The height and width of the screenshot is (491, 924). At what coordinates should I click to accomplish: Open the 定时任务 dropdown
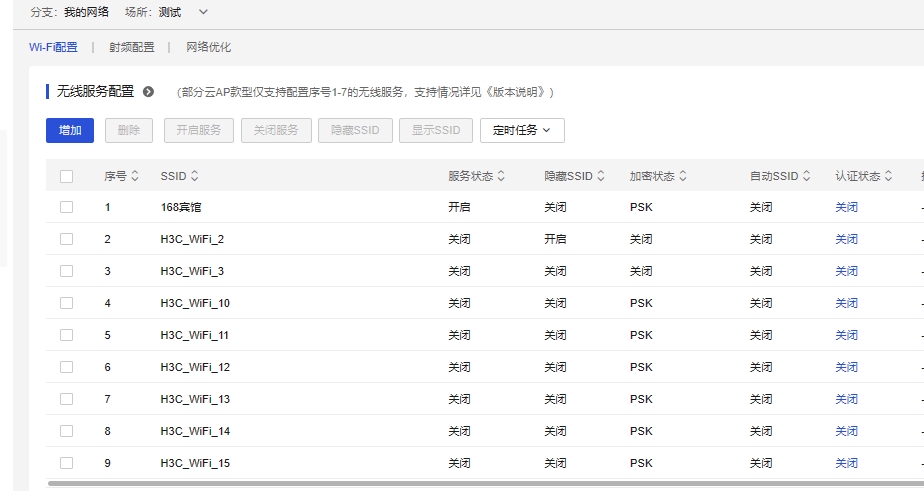tap(522, 130)
